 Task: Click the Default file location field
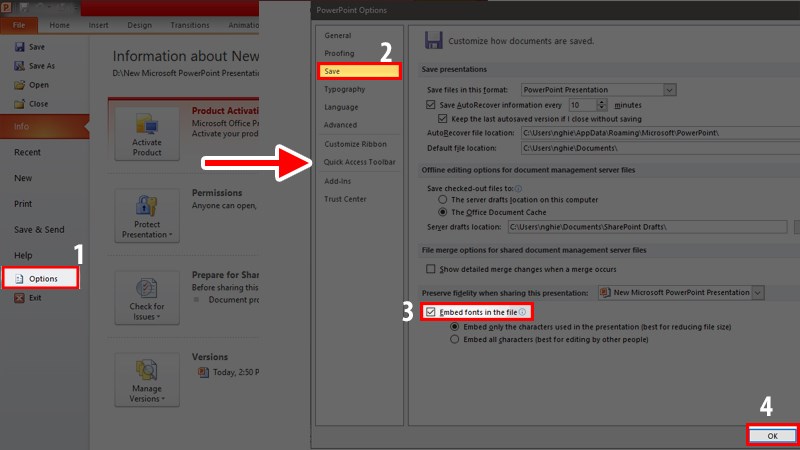(660, 148)
